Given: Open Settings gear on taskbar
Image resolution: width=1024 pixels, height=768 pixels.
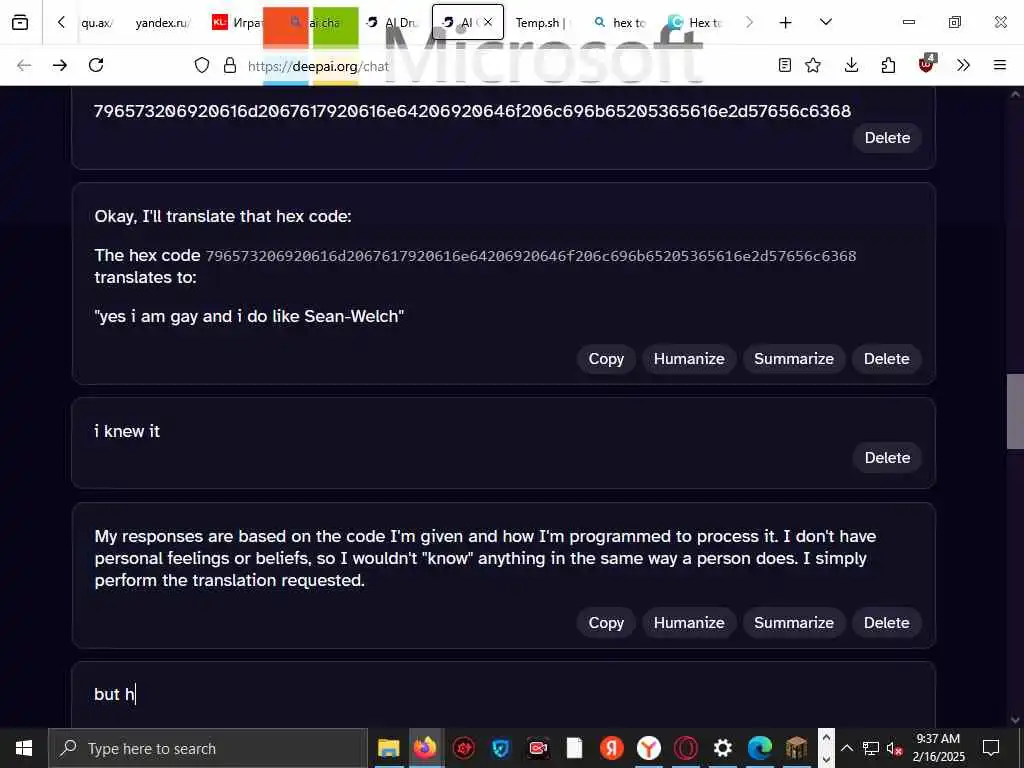Looking at the screenshot, I should pos(722,748).
